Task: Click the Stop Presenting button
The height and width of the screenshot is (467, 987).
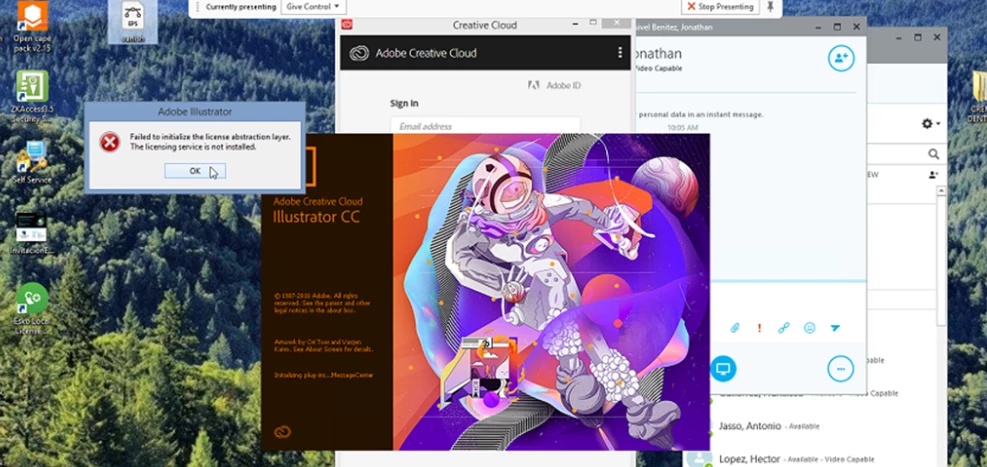Action: click(720, 7)
